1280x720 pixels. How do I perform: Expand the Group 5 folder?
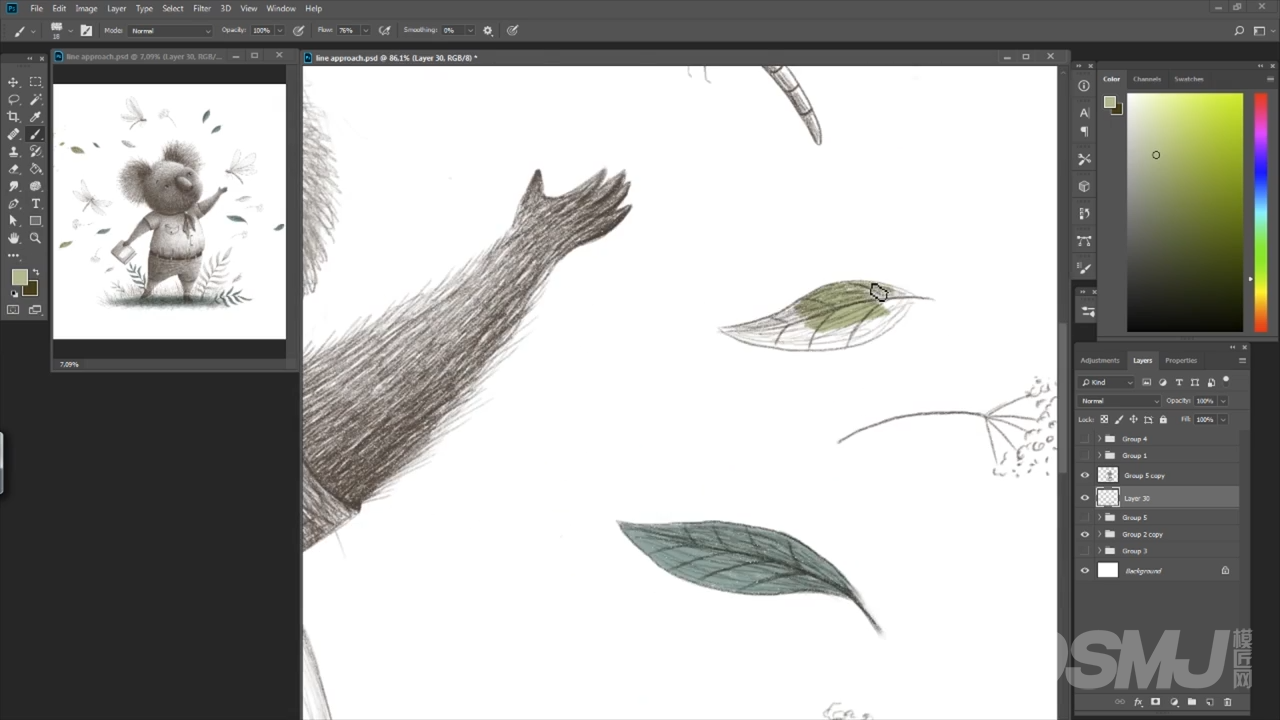[x=1099, y=517]
